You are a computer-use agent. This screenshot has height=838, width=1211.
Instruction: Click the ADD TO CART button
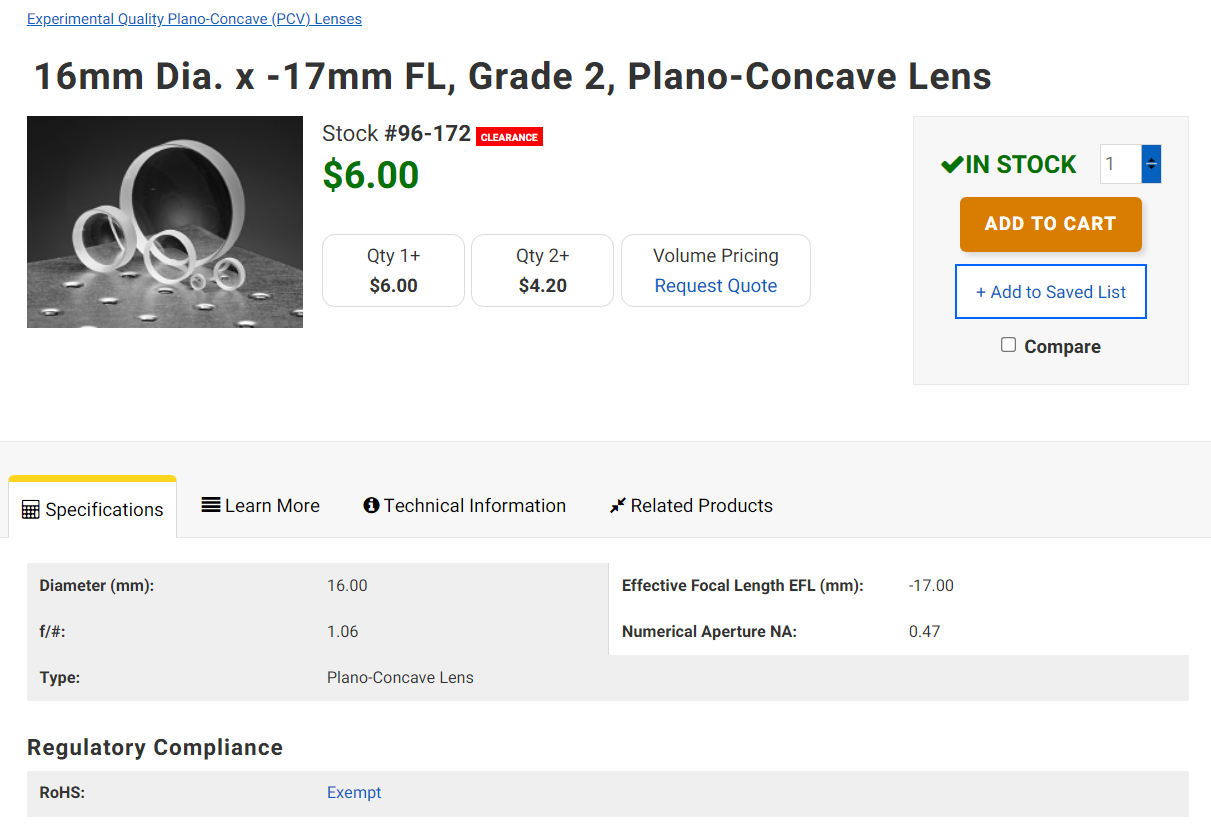(x=1050, y=224)
